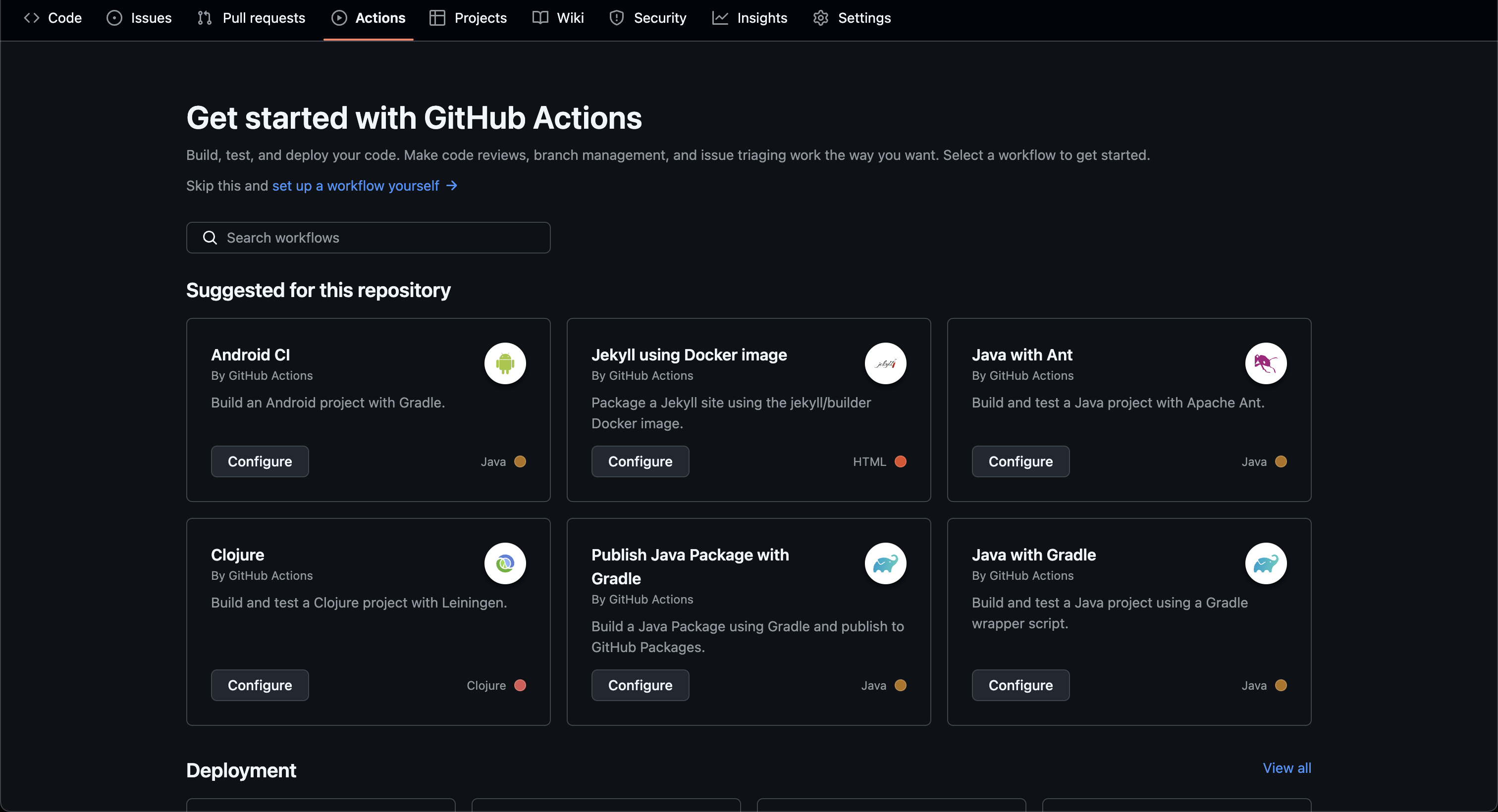The image size is (1498, 812).
Task: Click the magnifier icon in Search workflows
Action: pyautogui.click(x=210, y=238)
